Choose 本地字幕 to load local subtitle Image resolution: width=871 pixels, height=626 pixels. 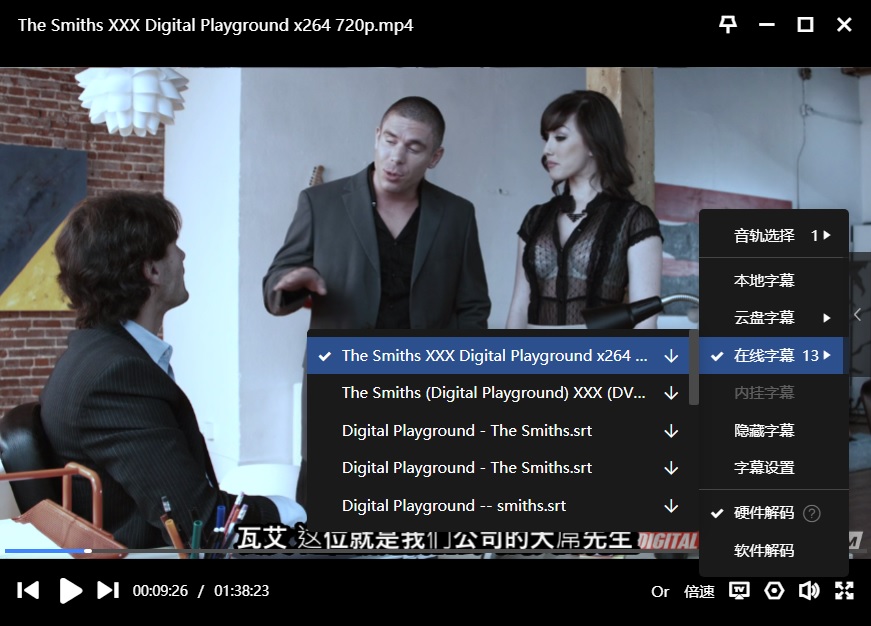pos(764,281)
